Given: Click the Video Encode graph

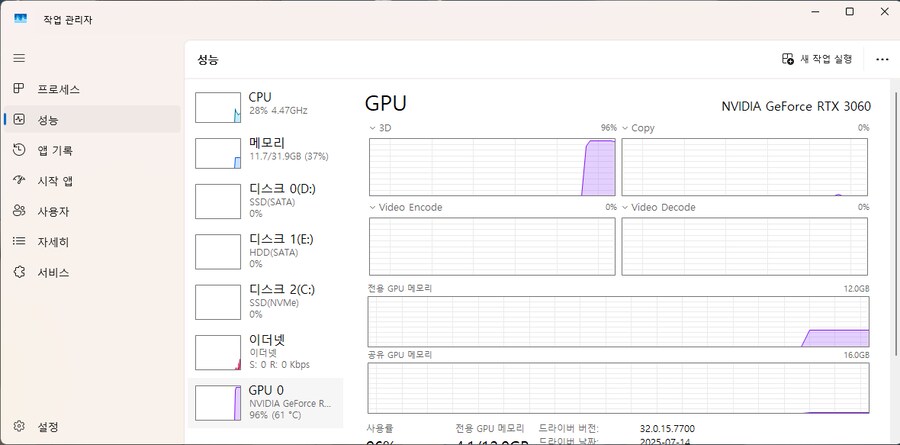Looking at the screenshot, I should tap(492, 246).
